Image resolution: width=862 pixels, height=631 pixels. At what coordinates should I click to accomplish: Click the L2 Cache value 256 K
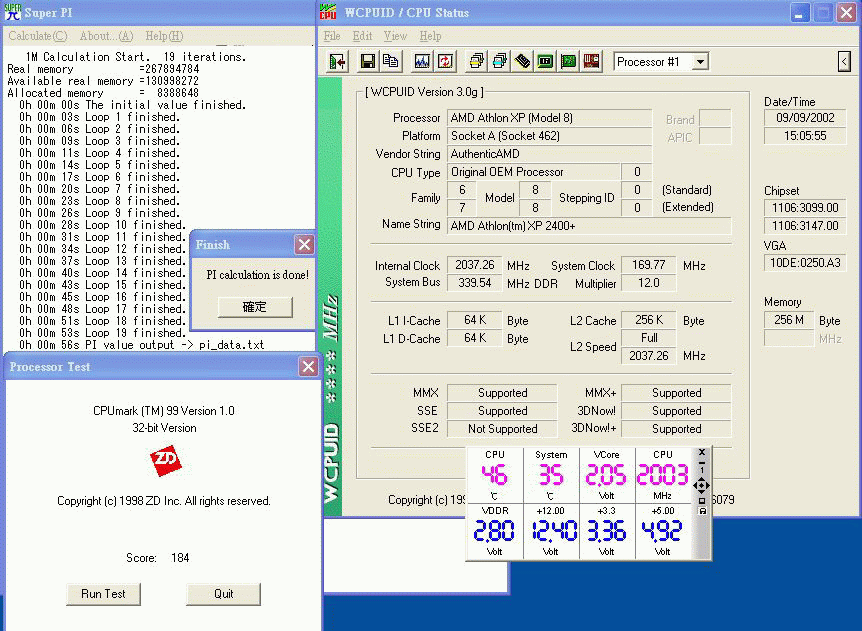coord(649,320)
